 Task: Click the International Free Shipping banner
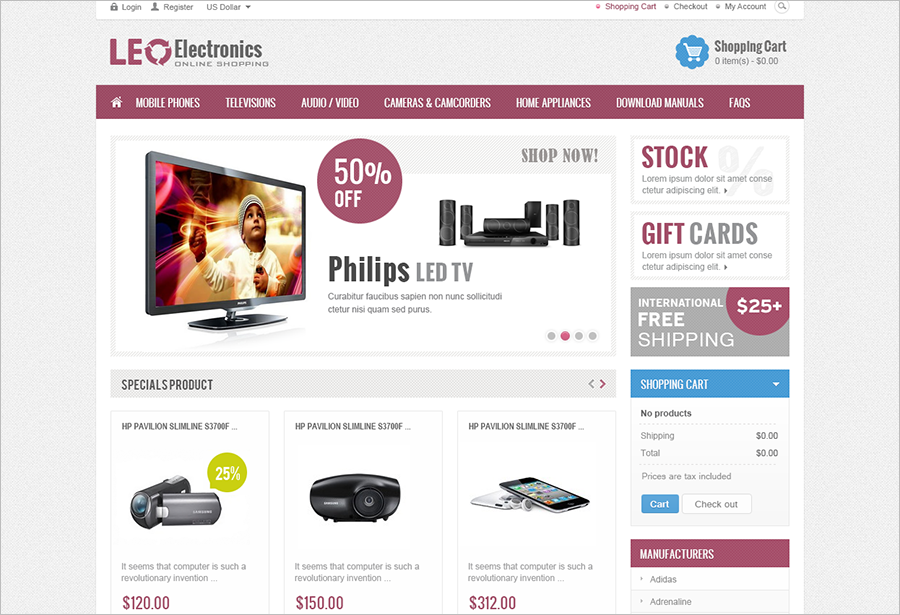[x=710, y=322]
